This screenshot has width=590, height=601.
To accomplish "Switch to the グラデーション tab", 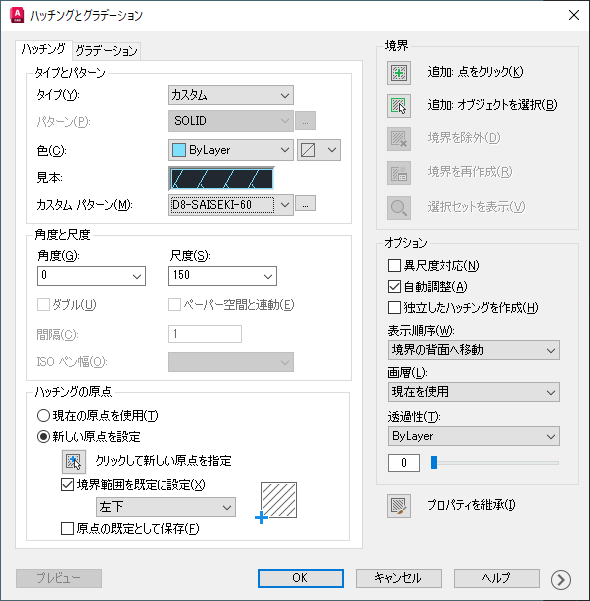I will pos(107,51).
